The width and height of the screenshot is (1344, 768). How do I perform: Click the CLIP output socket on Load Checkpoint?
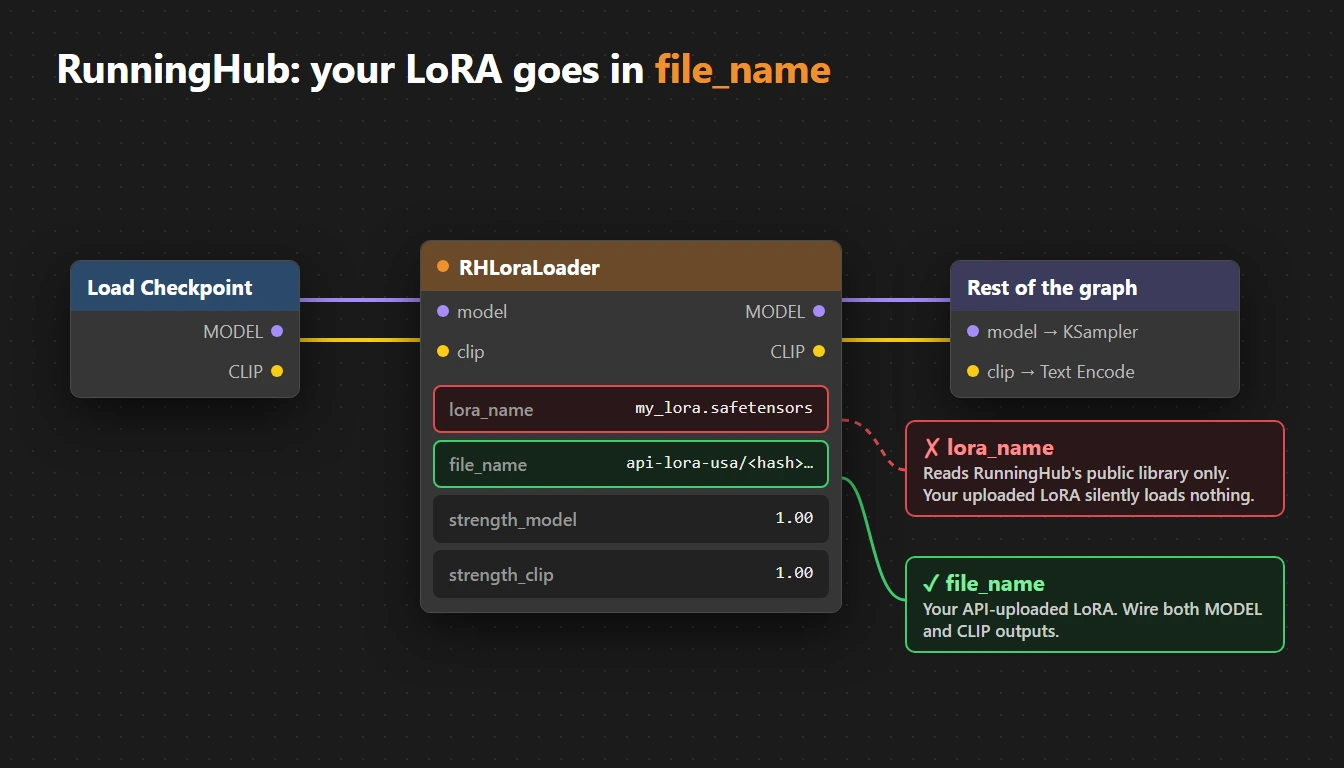click(x=277, y=371)
